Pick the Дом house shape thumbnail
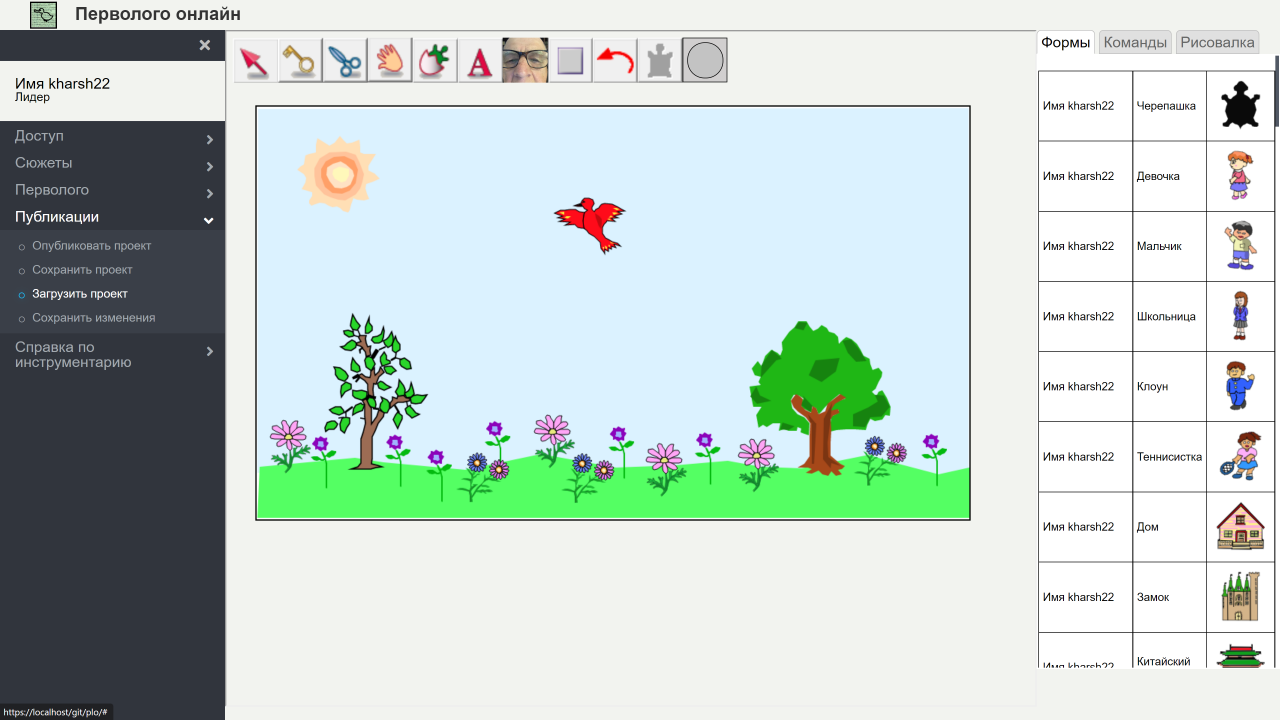This screenshot has height=720, width=1280. click(1240, 527)
